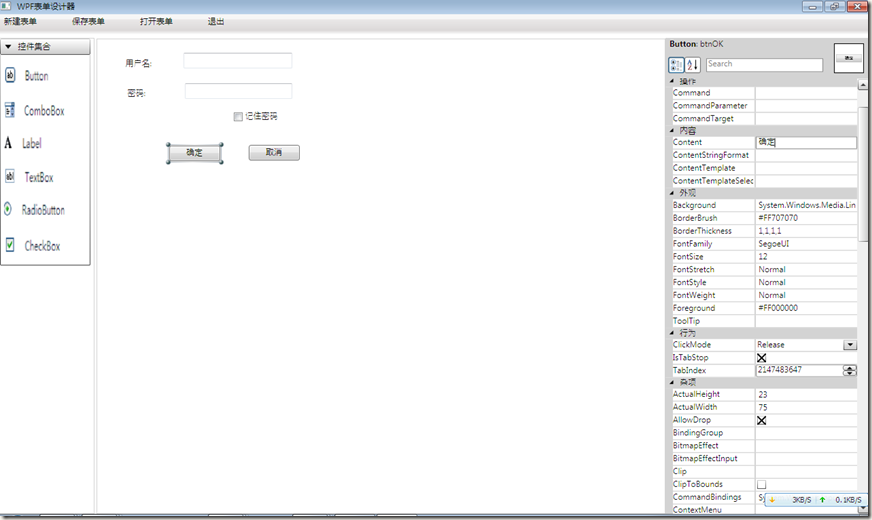Select the ToolTip property row
Screen dimensions: 872x520
pos(764,321)
